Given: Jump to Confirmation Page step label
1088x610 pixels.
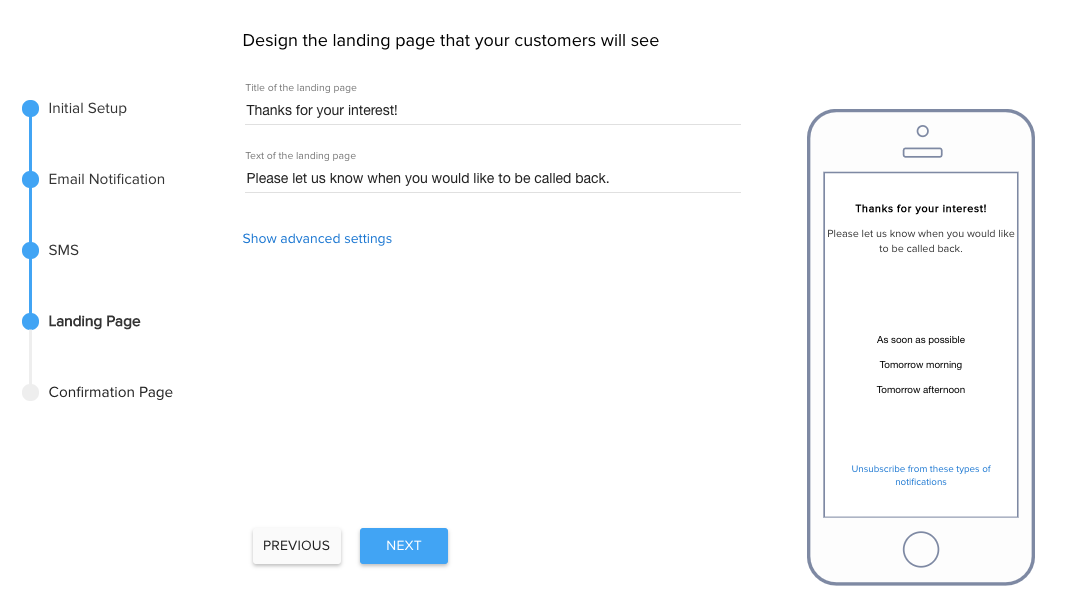Looking at the screenshot, I should [x=110, y=392].
